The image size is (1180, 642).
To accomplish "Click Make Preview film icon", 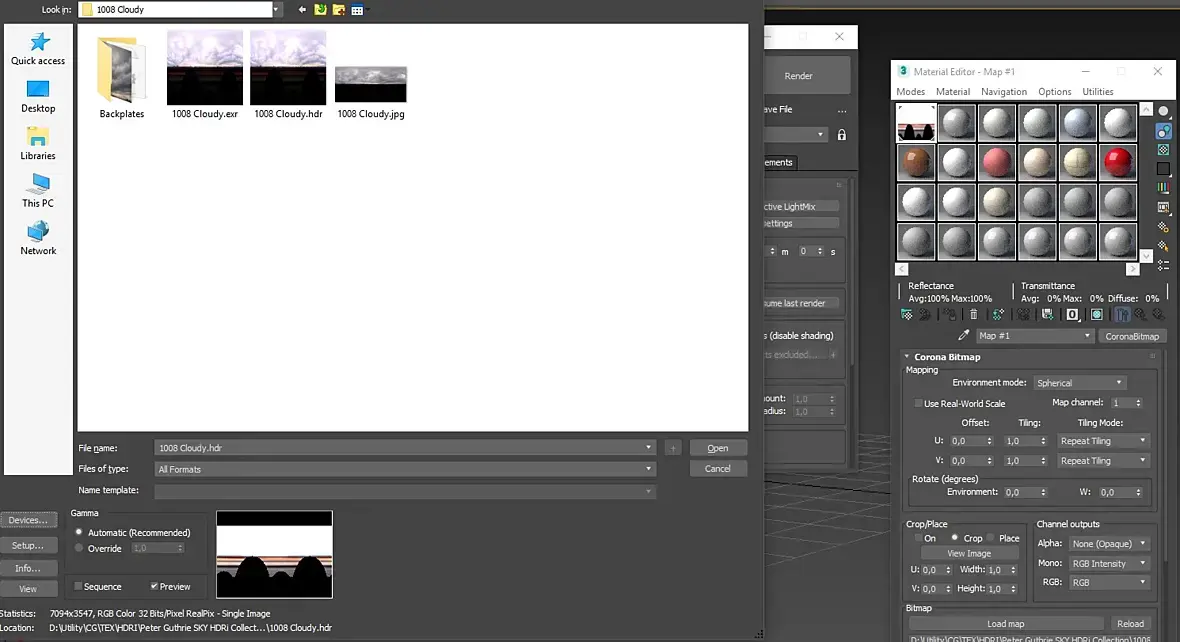I will 1163,207.
